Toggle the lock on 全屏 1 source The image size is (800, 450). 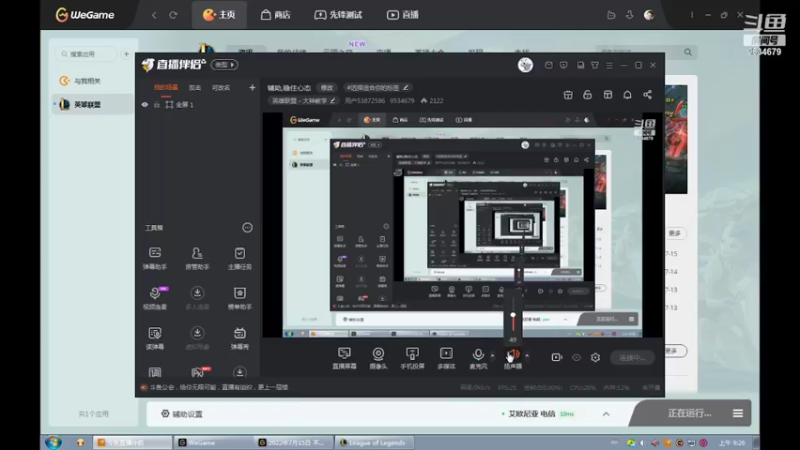(157, 105)
